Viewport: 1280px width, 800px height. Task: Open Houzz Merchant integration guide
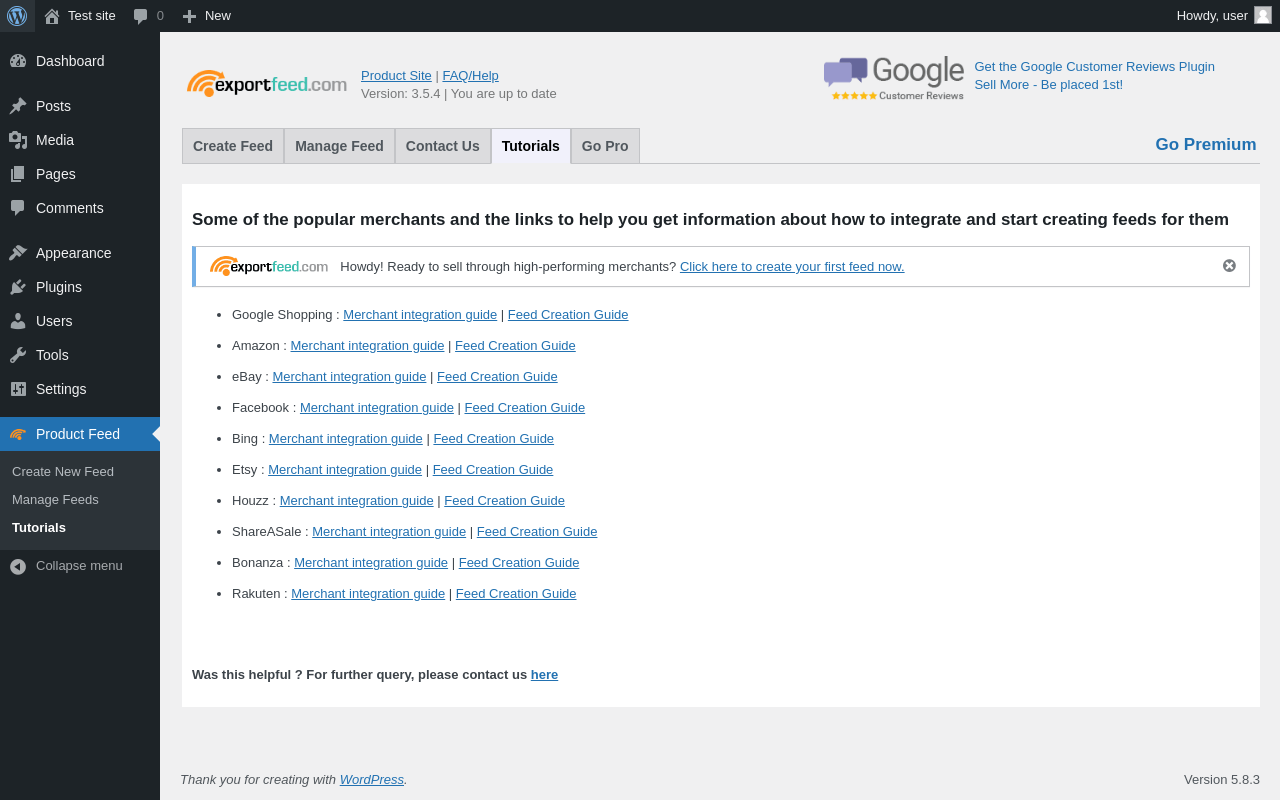point(357,501)
